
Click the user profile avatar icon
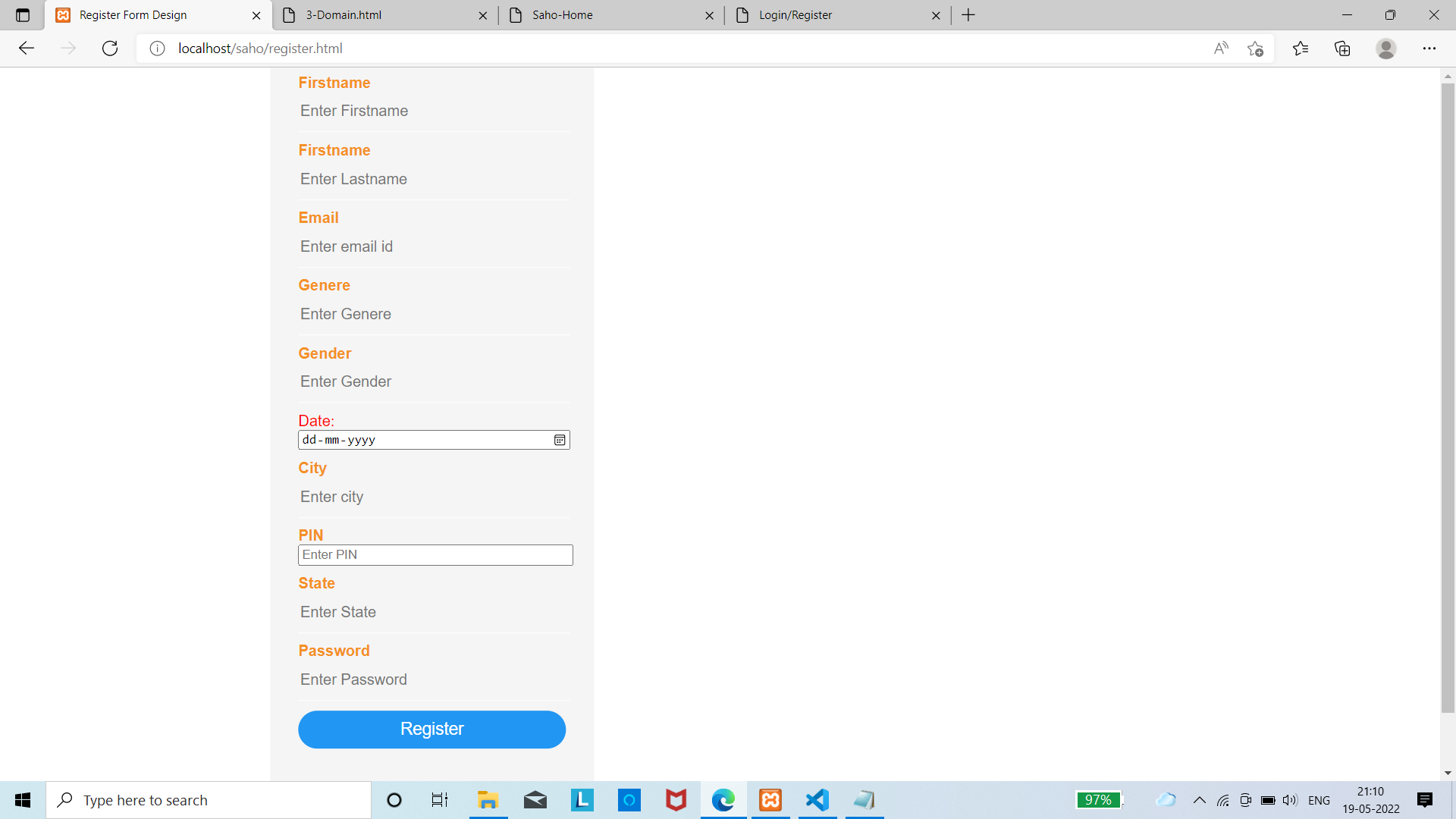tap(1385, 49)
